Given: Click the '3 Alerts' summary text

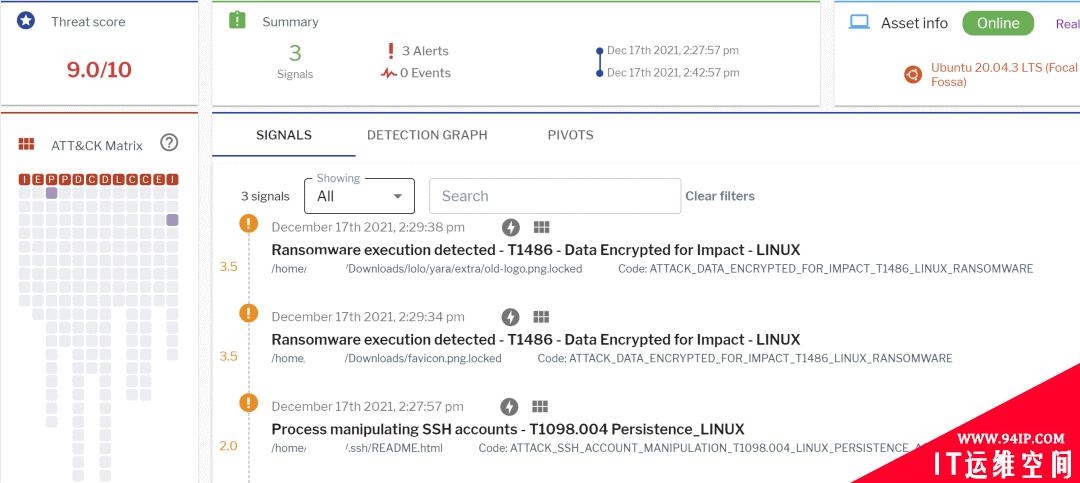Looking at the screenshot, I should coord(425,51).
